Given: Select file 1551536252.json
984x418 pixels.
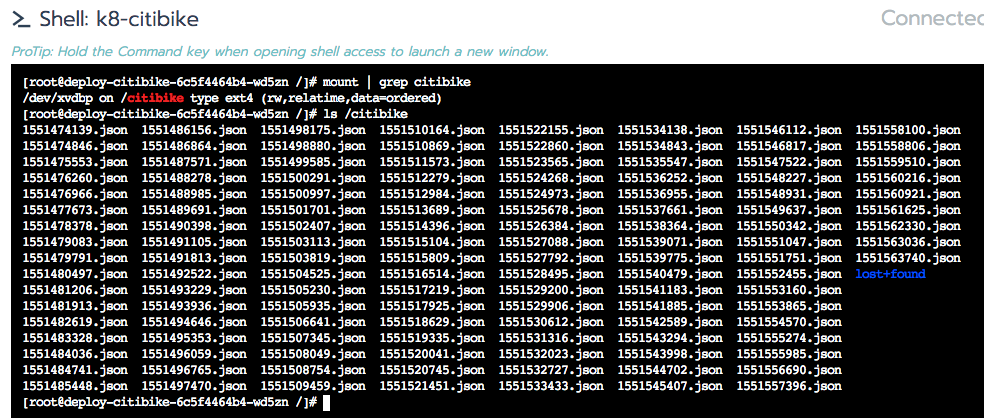Looking at the screenshot, I should point(670,178).
